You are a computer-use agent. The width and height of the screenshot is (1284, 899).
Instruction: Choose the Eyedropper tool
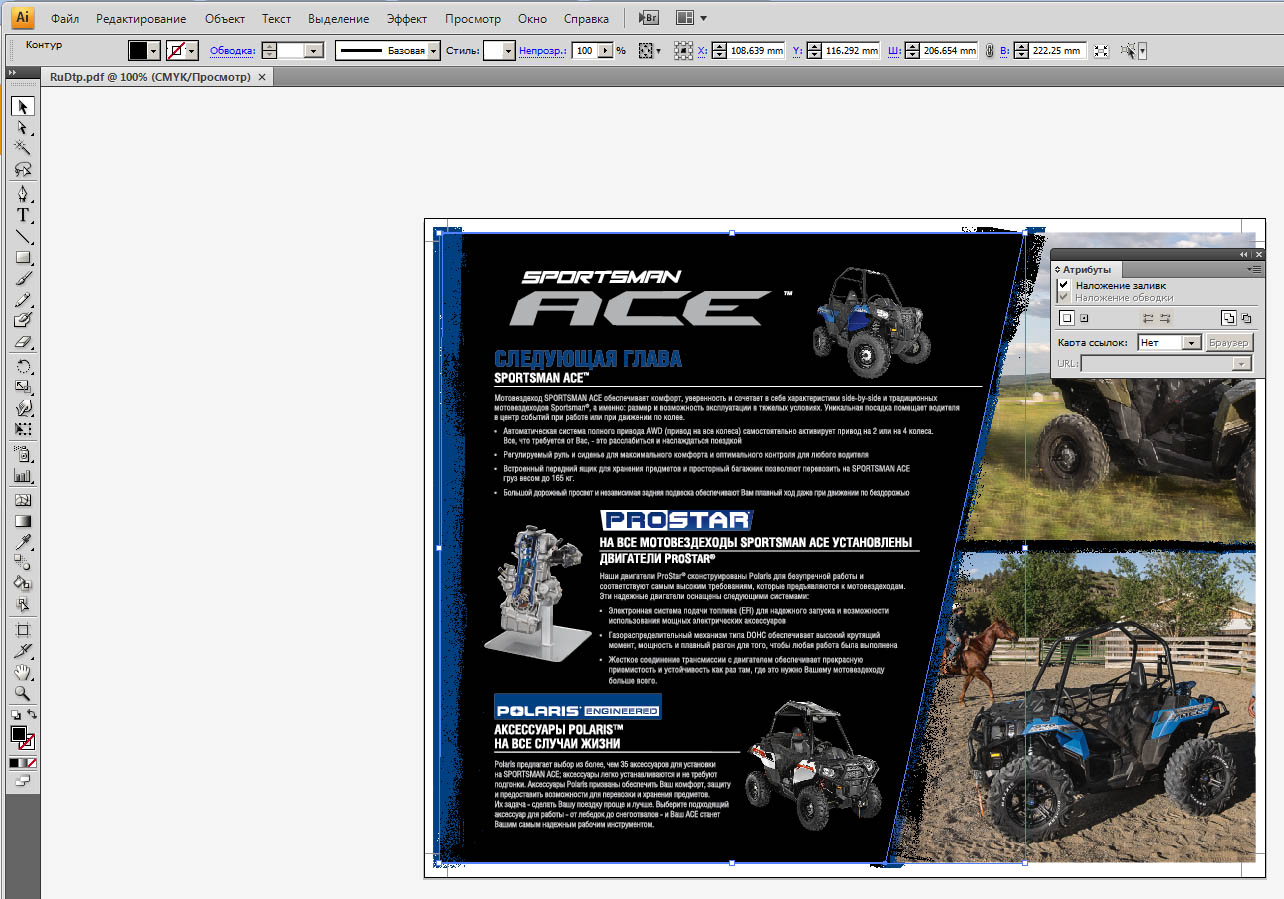(x=23, y=542)
